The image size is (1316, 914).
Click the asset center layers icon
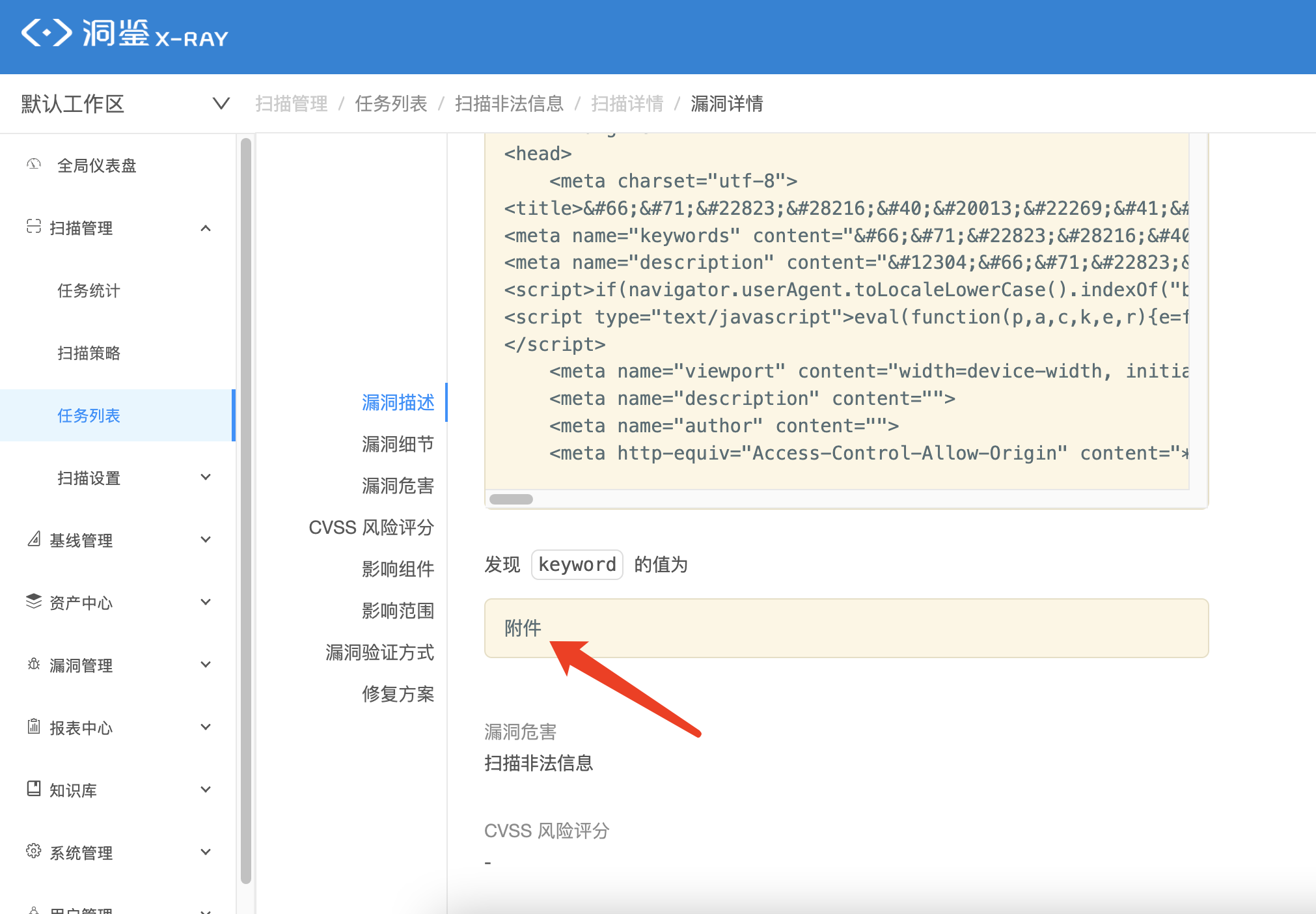point(34,602)
